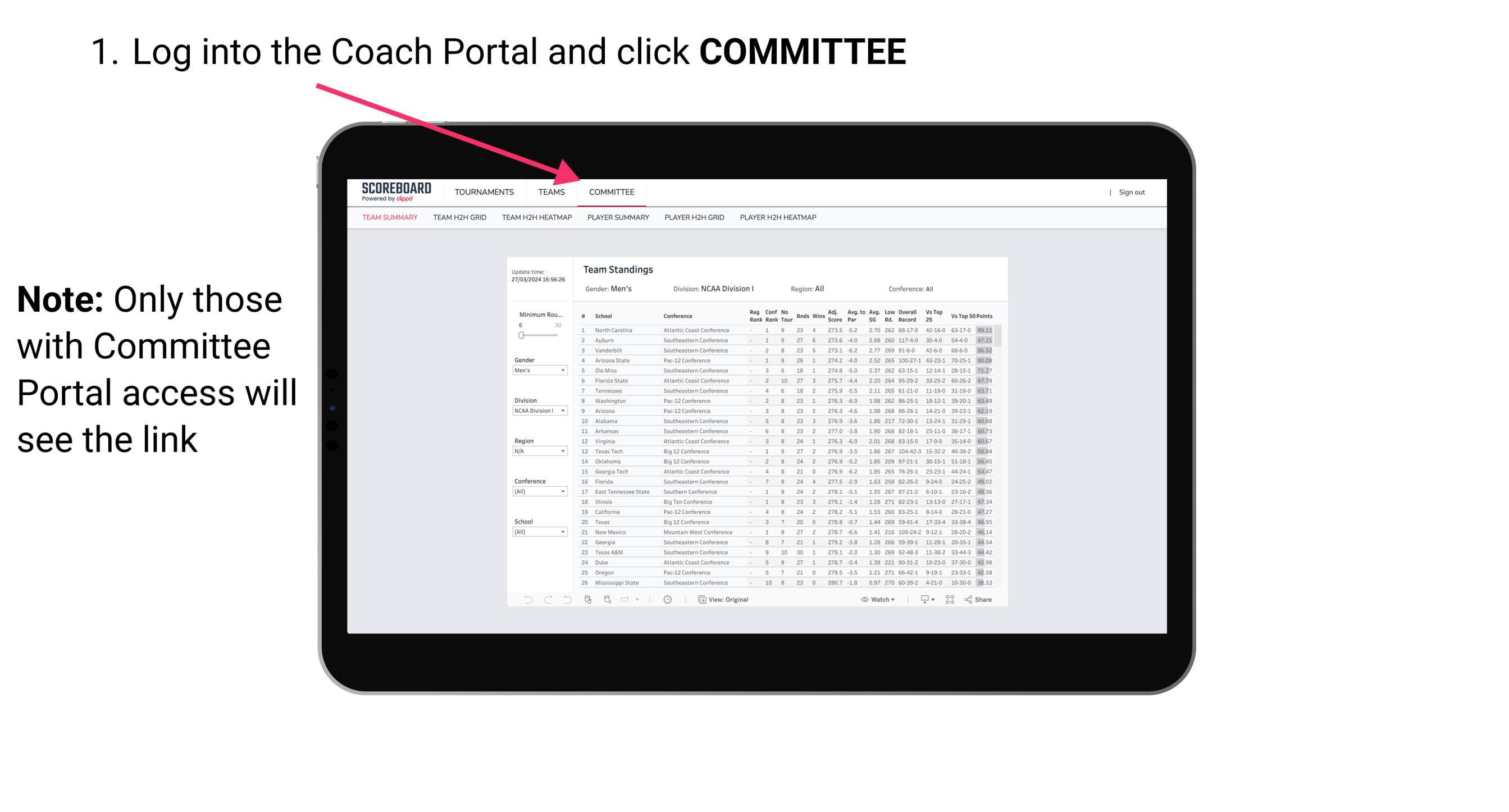Open the PLAYER SUMMARY tab

point(617,219)
